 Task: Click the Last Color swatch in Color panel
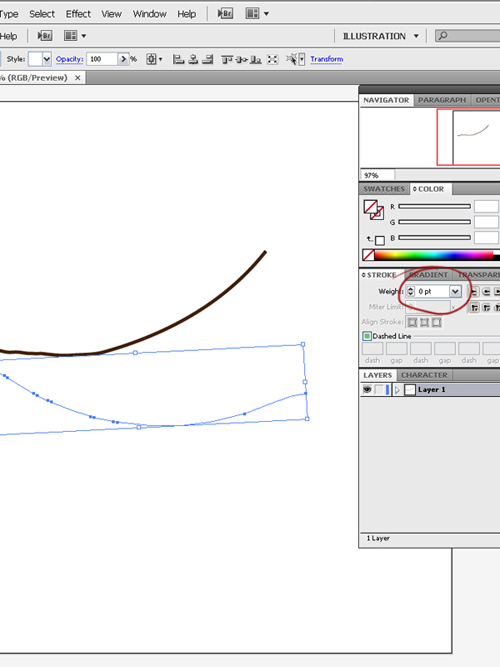(x=380, y=240)
